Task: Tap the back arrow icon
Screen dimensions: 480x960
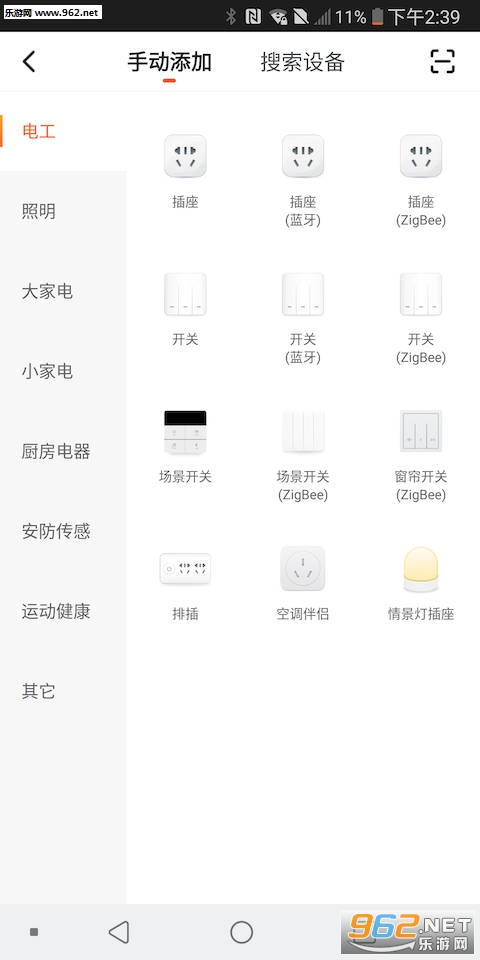Action: tap(29, 62)
